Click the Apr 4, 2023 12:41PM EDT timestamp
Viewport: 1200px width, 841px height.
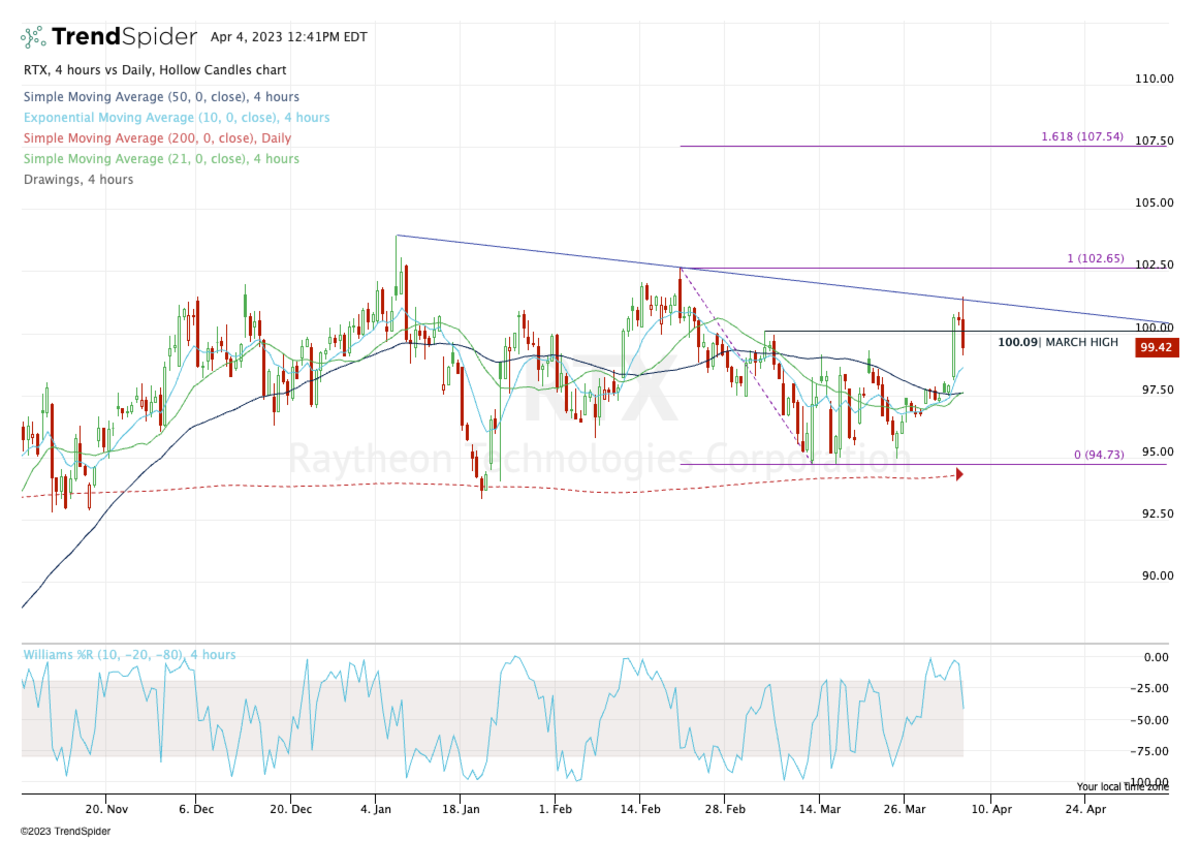click(x=288, y=36)
